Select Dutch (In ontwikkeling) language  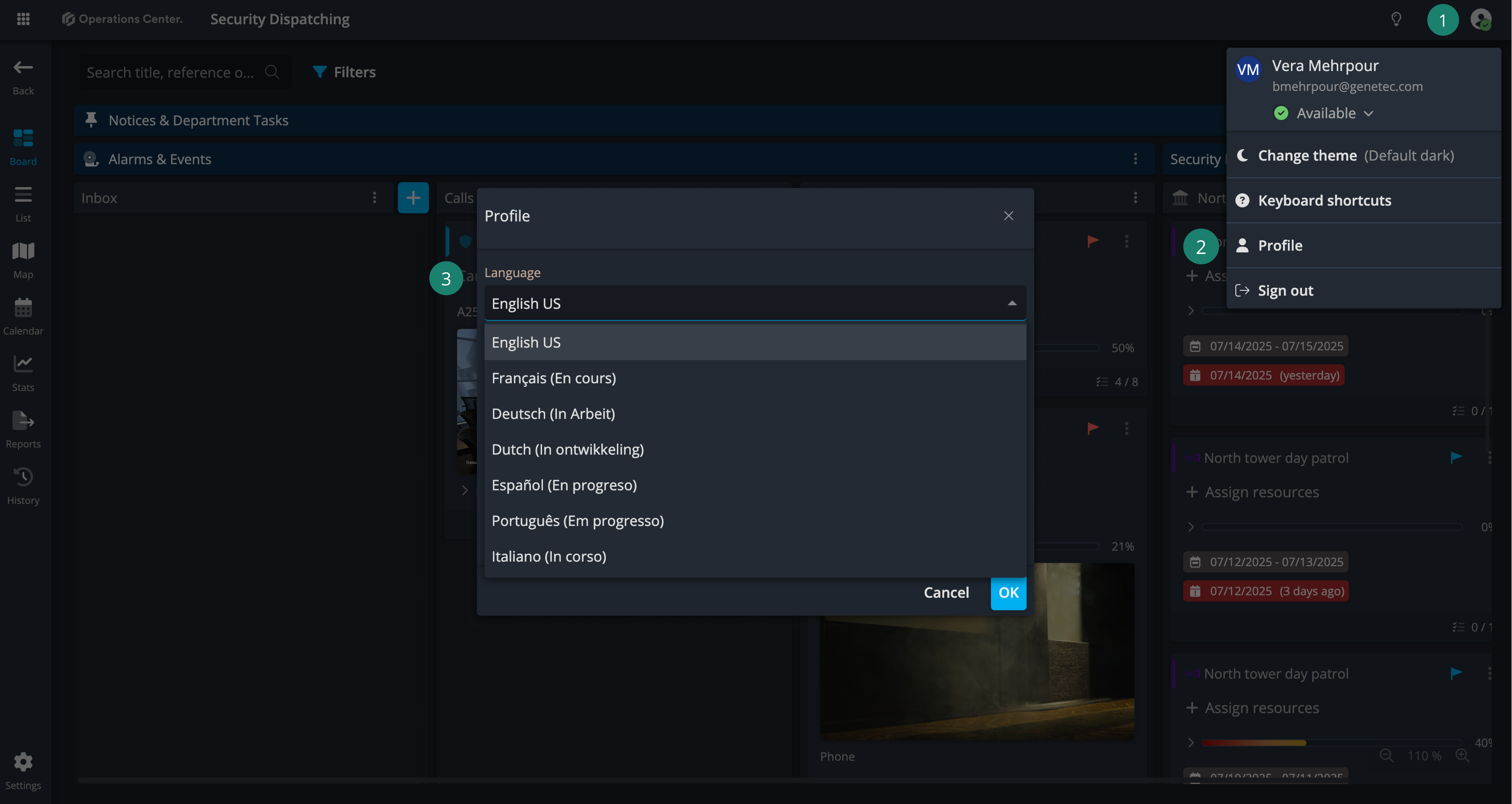point(755,449)
